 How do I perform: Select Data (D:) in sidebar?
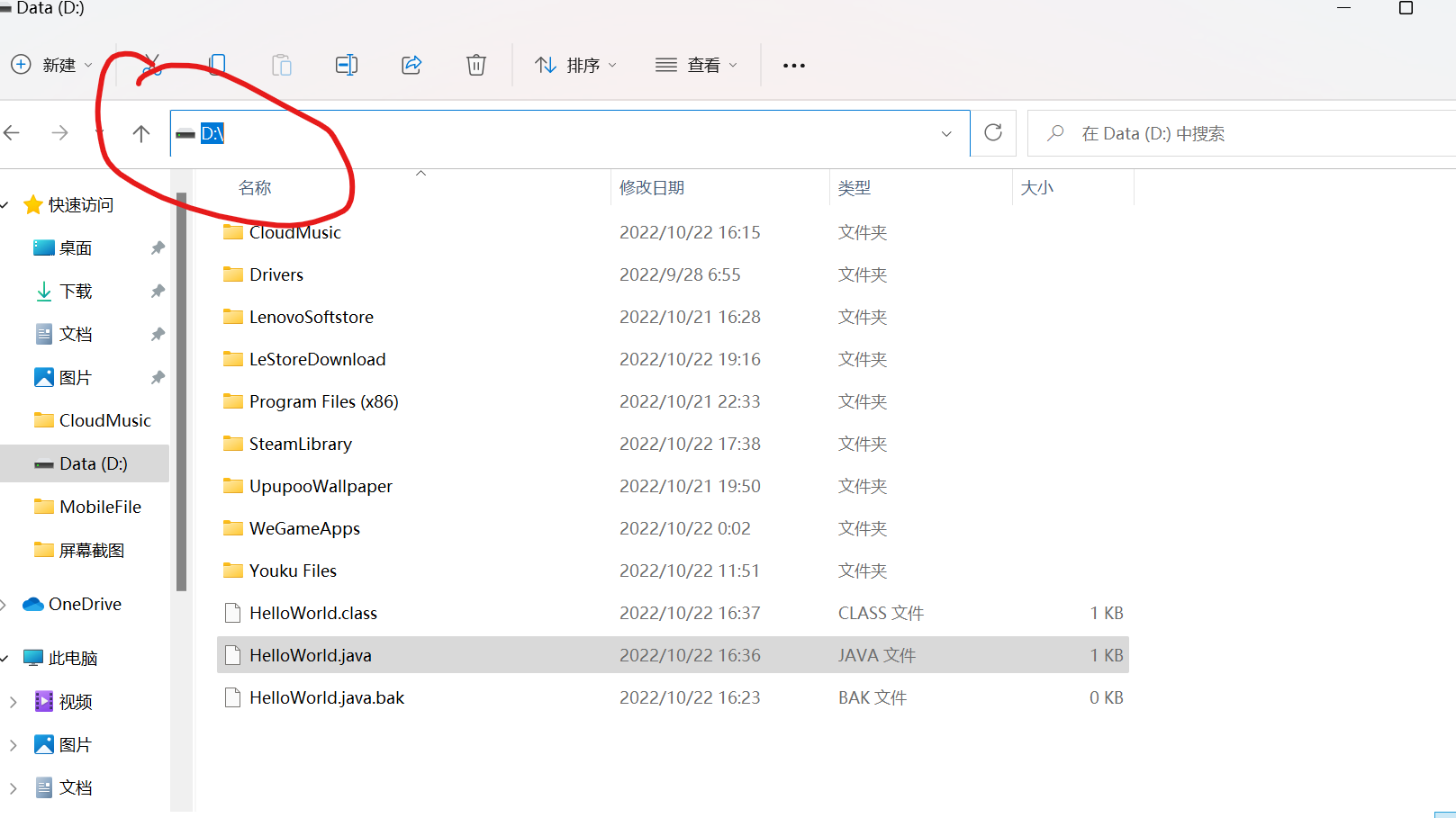[85, 463]
